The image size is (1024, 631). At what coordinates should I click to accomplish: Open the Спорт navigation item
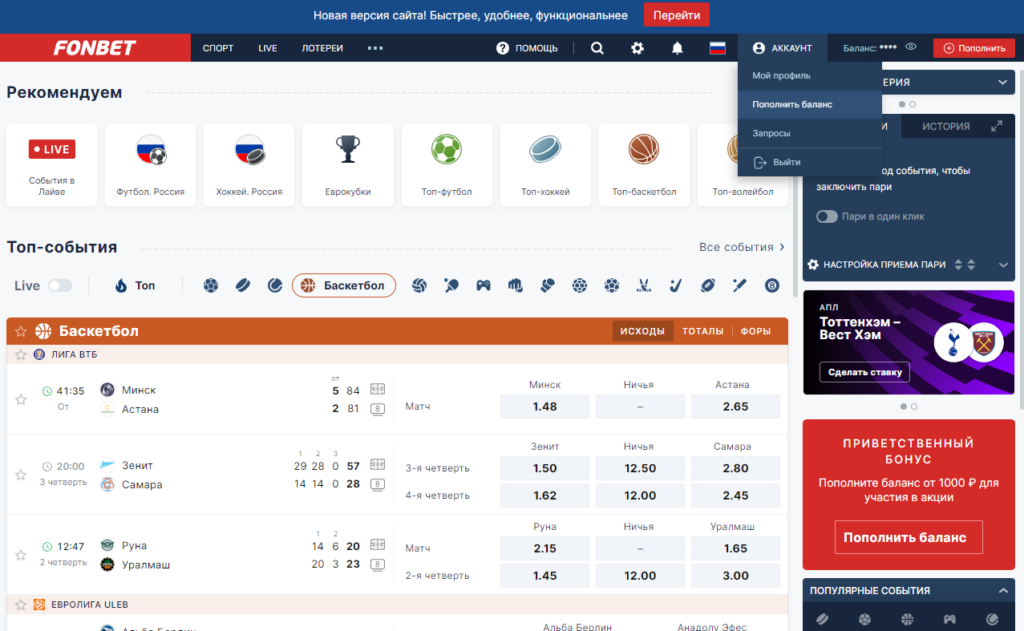point(218,48)
